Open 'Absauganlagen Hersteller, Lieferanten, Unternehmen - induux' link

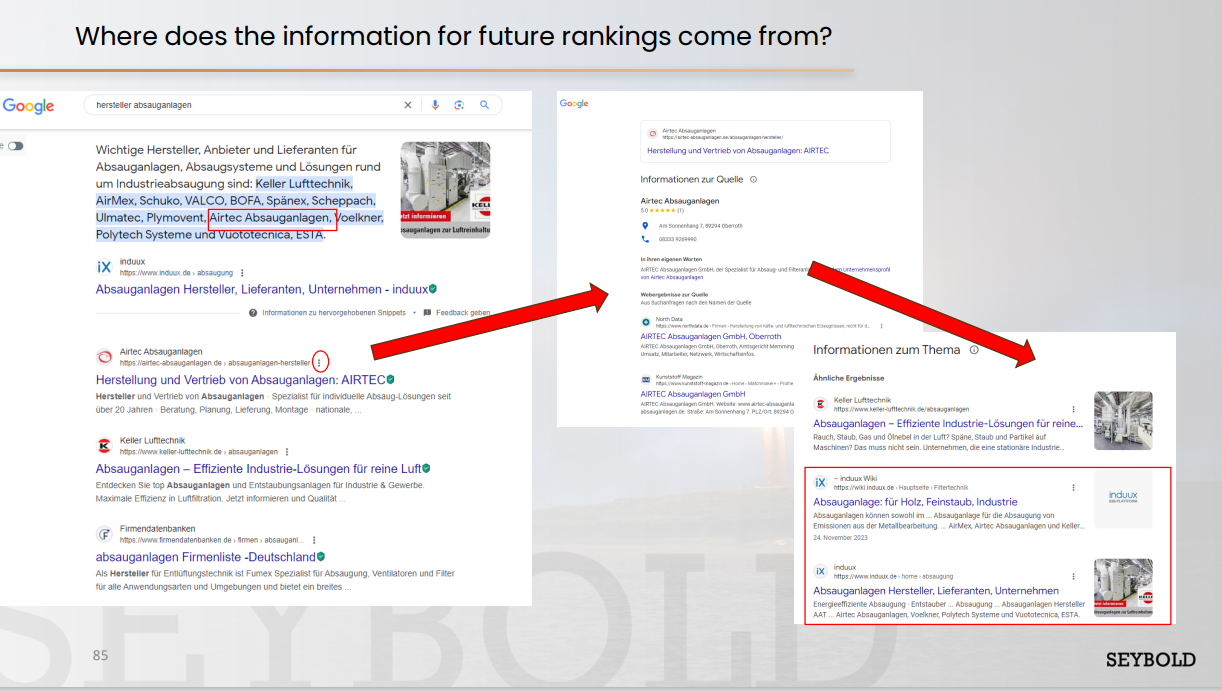pos(262,289)
